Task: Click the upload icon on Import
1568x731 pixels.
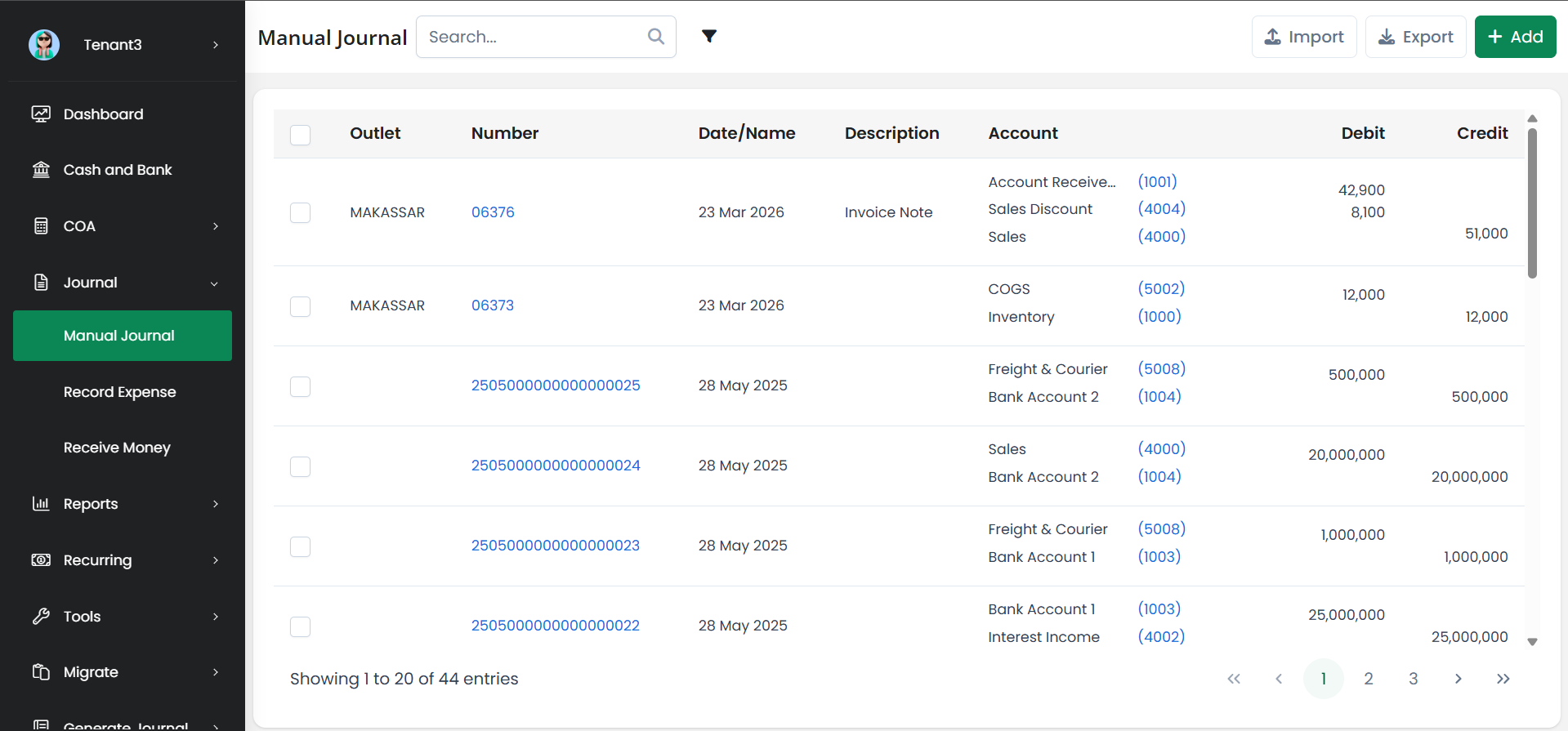Action: [1273, 37]
